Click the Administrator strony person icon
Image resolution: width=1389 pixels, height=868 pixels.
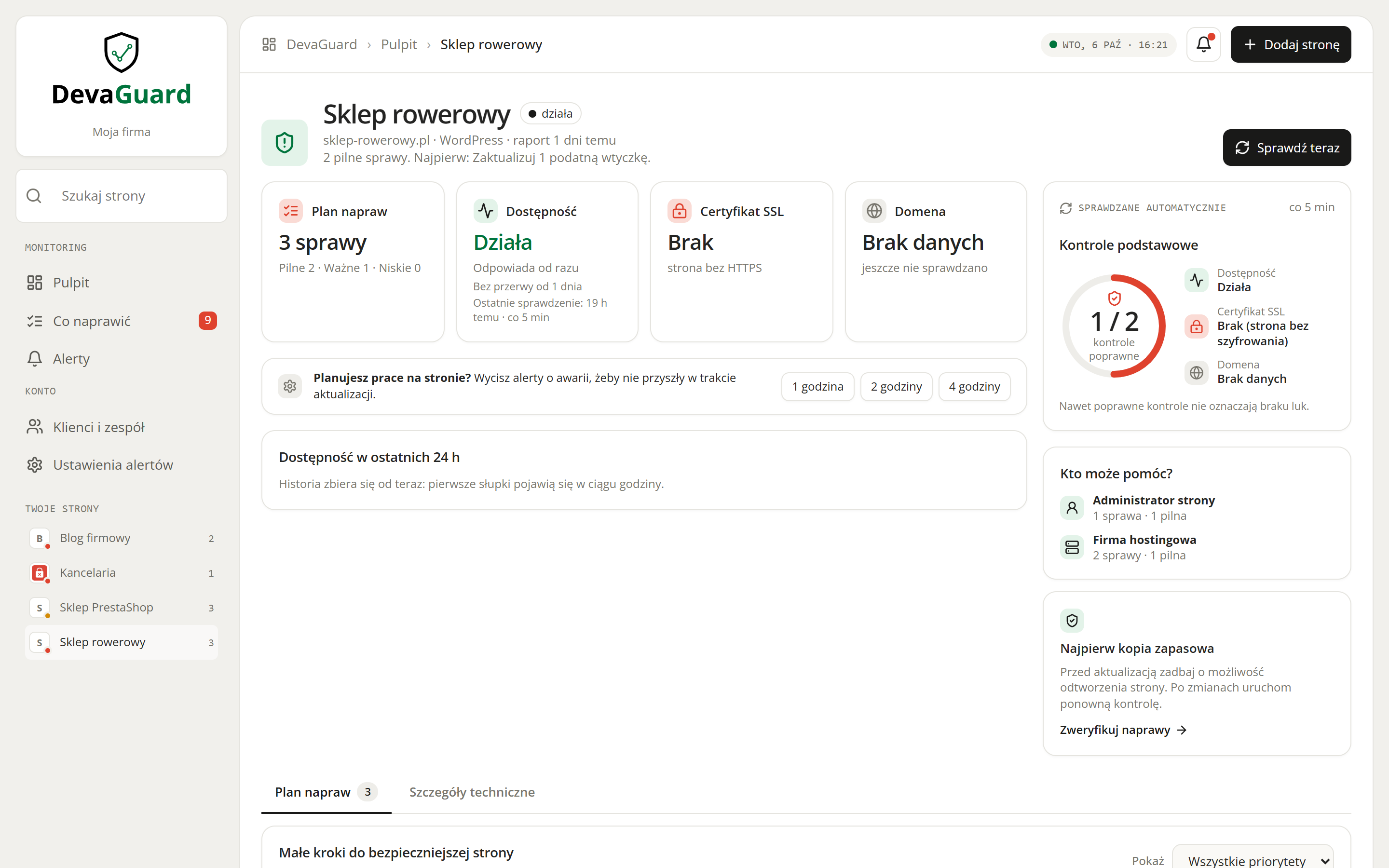coord(1072,507)
